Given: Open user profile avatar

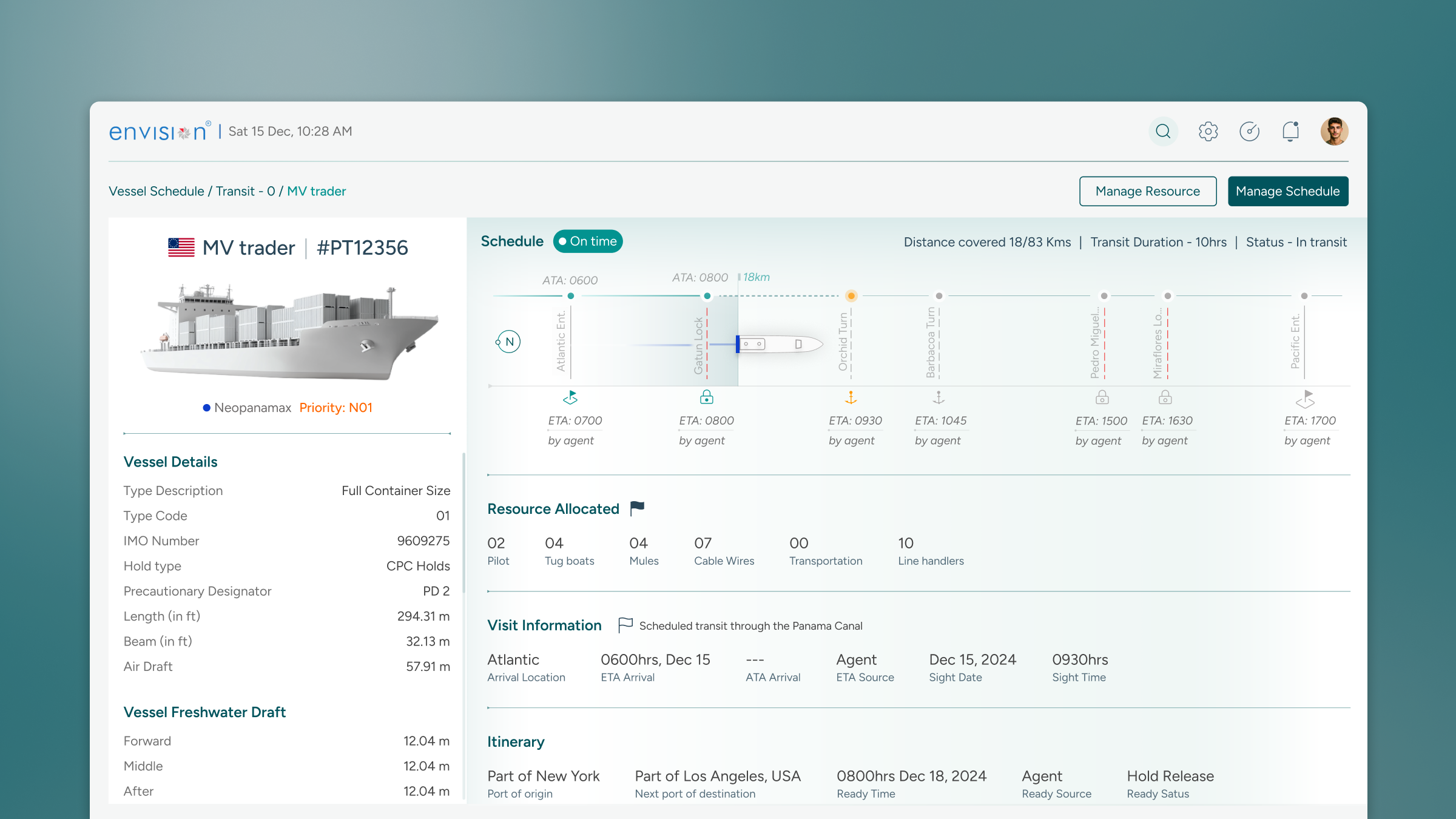Looking at the screenshot, I should tap(1334, 132).
